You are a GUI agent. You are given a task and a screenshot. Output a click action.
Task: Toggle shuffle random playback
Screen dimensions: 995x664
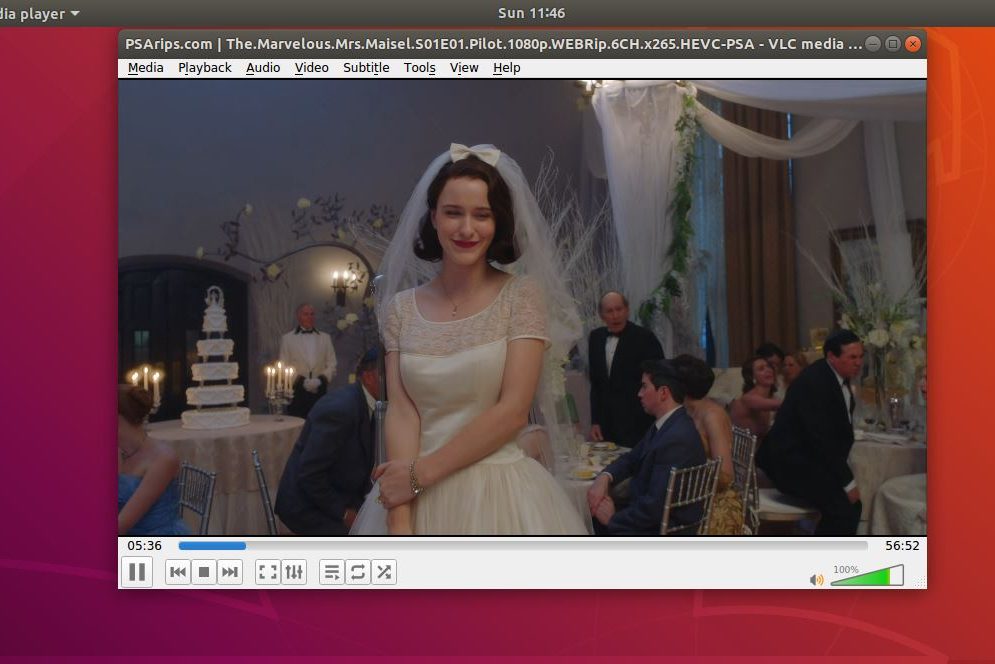pos(384,572)
